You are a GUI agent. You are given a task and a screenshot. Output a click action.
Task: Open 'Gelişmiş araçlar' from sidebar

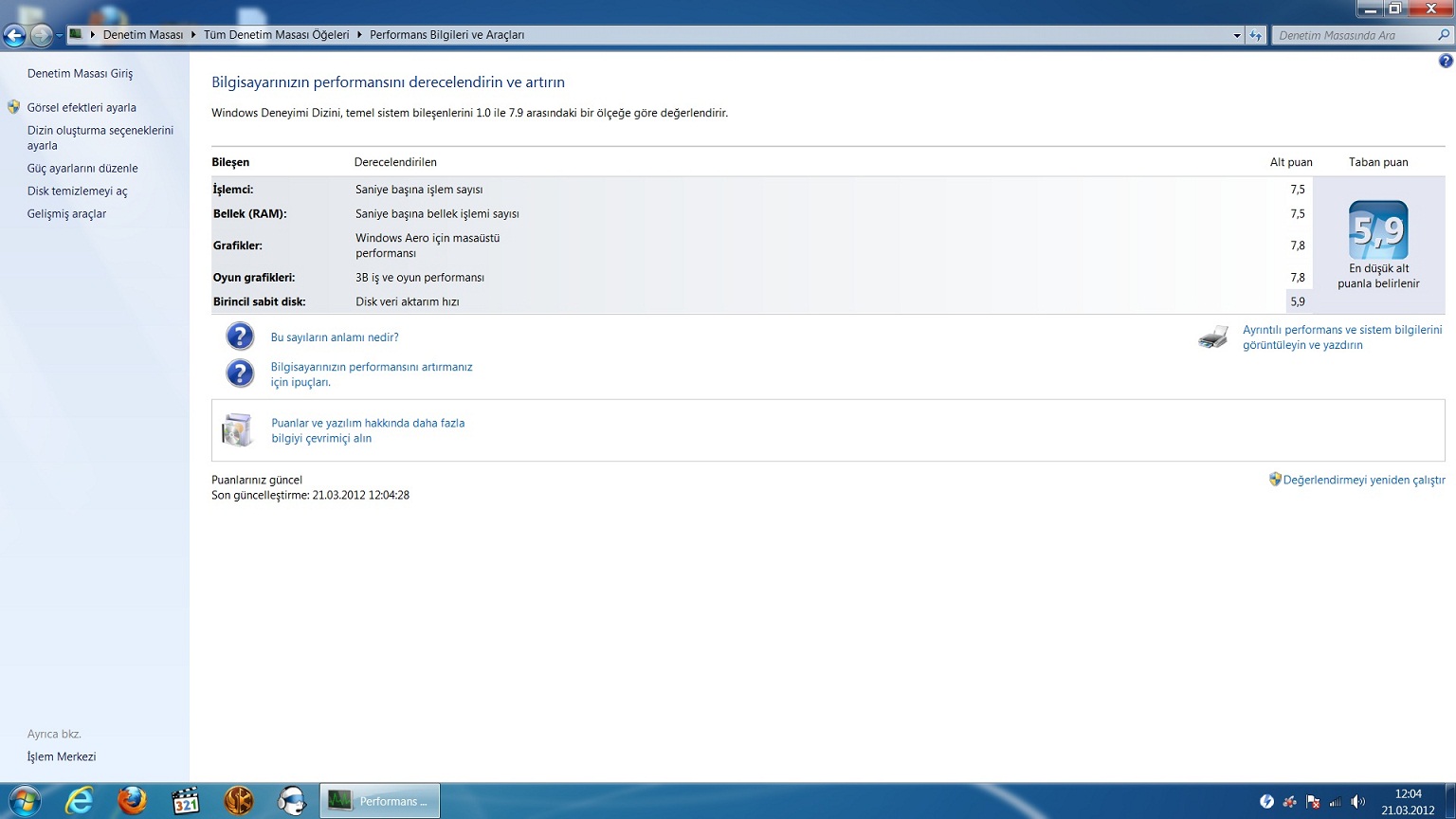tap(66, 213)
